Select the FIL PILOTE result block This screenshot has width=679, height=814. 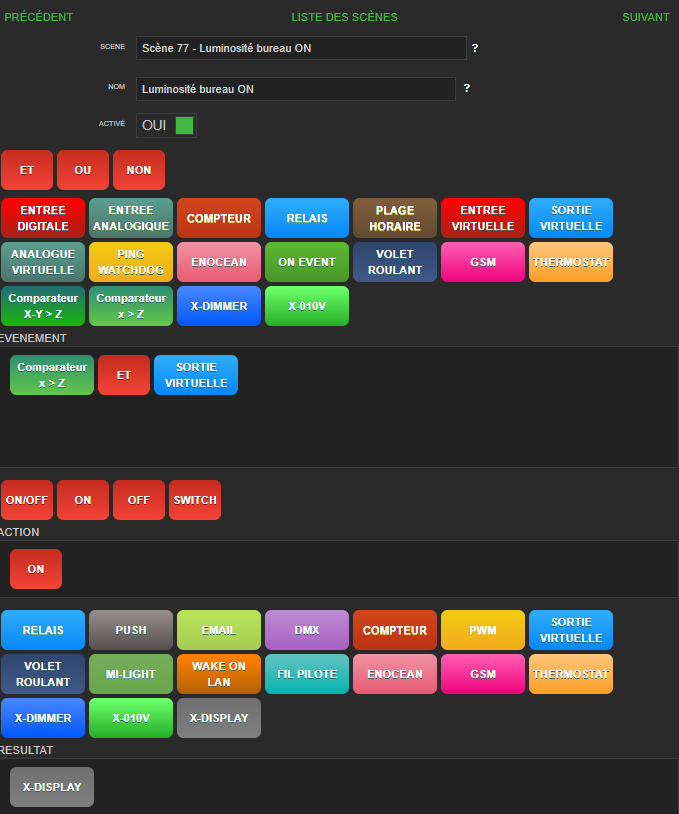pyautogui.click(x=307, y=674)
